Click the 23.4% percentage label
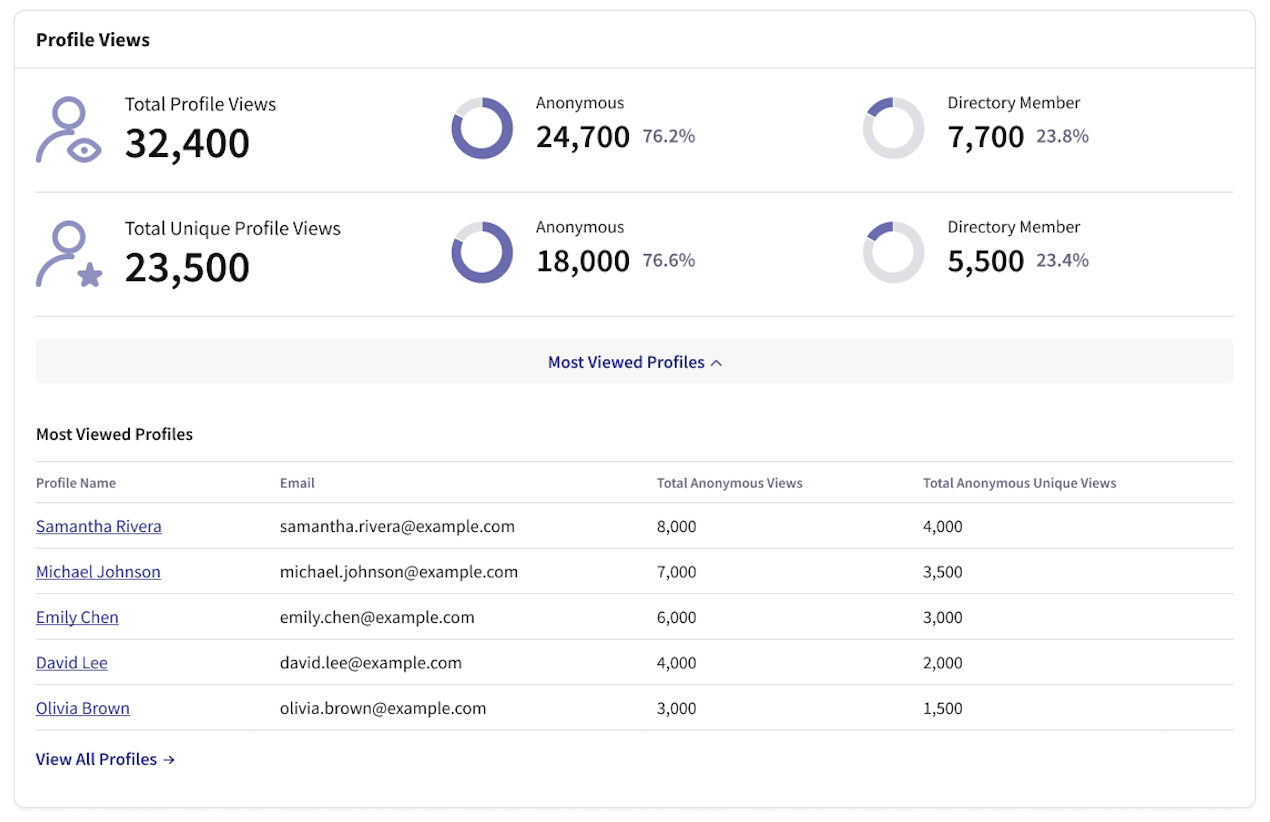The height and width of the screenshot is (822, 1270). tap(1062, 260)
